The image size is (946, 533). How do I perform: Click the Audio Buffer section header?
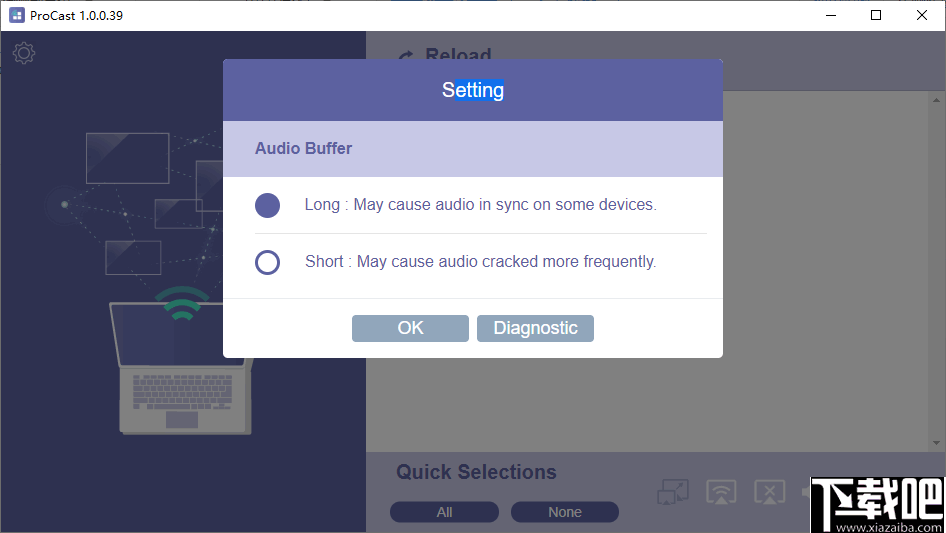[x=303, y=149]
